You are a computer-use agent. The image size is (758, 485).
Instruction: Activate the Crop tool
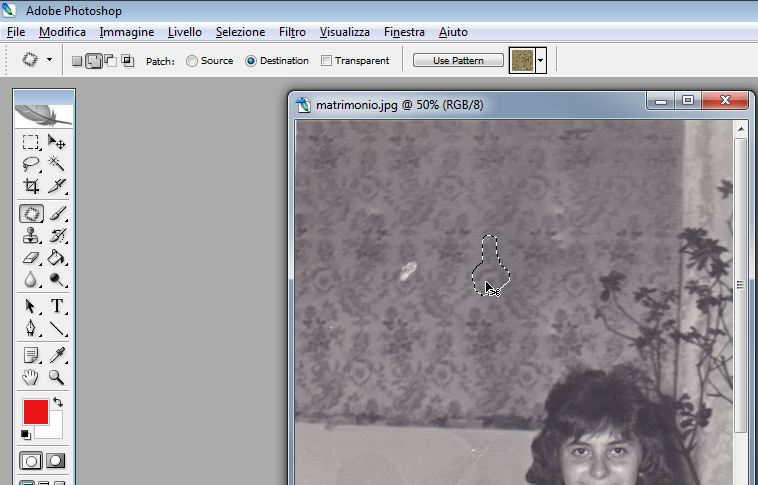tap(30, 186)
